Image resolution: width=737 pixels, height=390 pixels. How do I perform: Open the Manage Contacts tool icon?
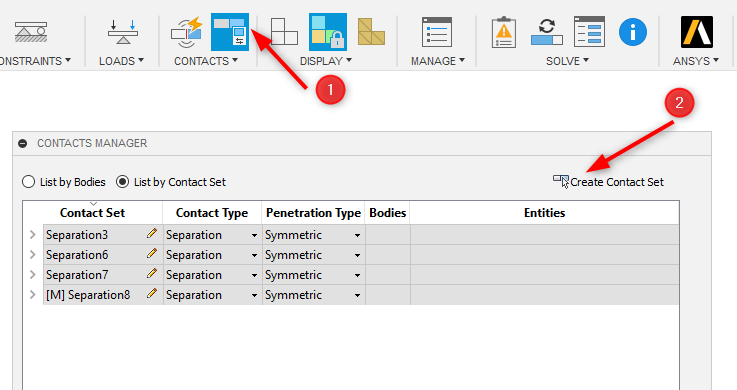tap(230, 32)
